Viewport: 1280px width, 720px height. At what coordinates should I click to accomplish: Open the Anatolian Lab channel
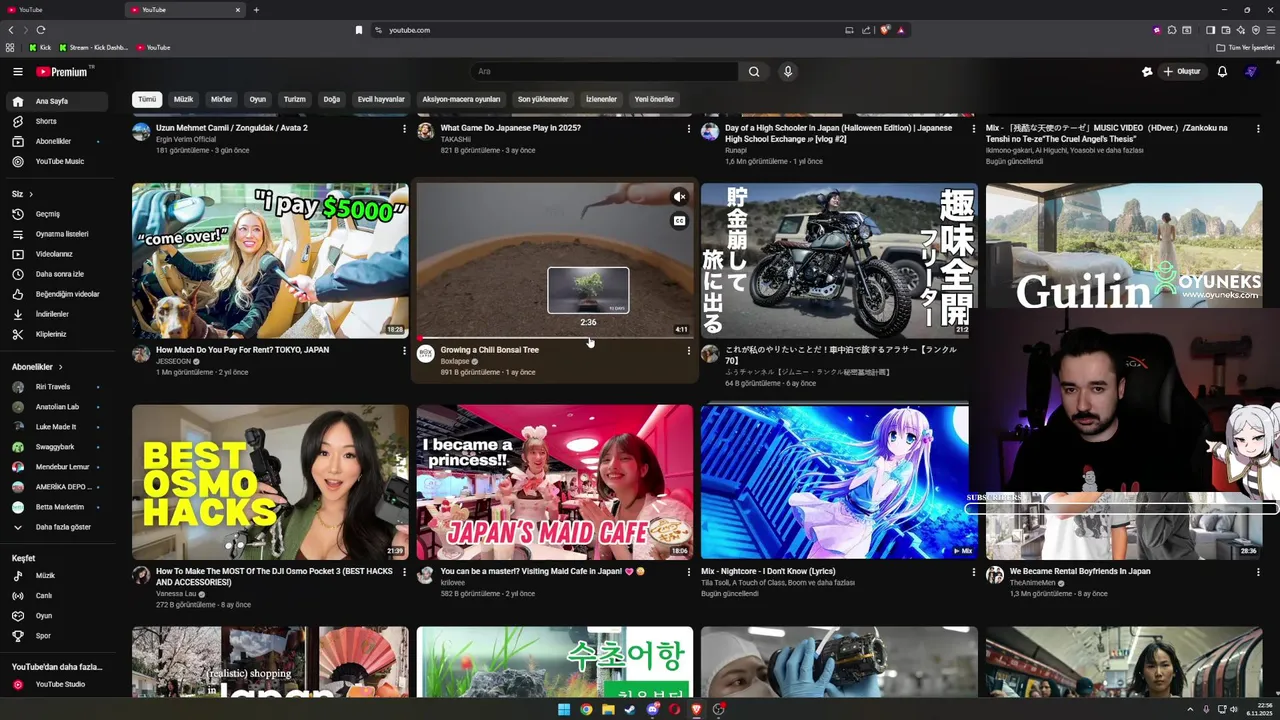point(57,407)
